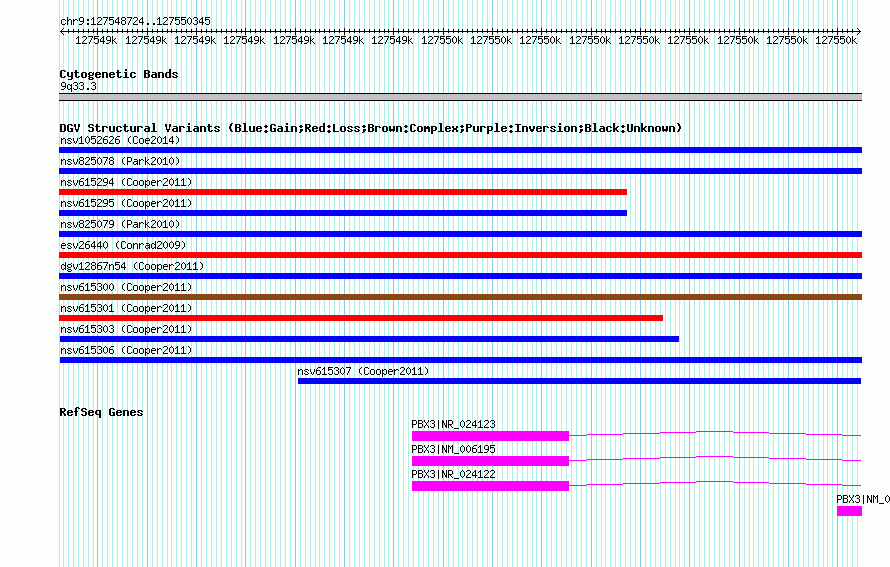The width and height of the screenshot is (890, 567).
Task: Click the chr9:127548724..127550345 position label
Action: coord(135,21)
